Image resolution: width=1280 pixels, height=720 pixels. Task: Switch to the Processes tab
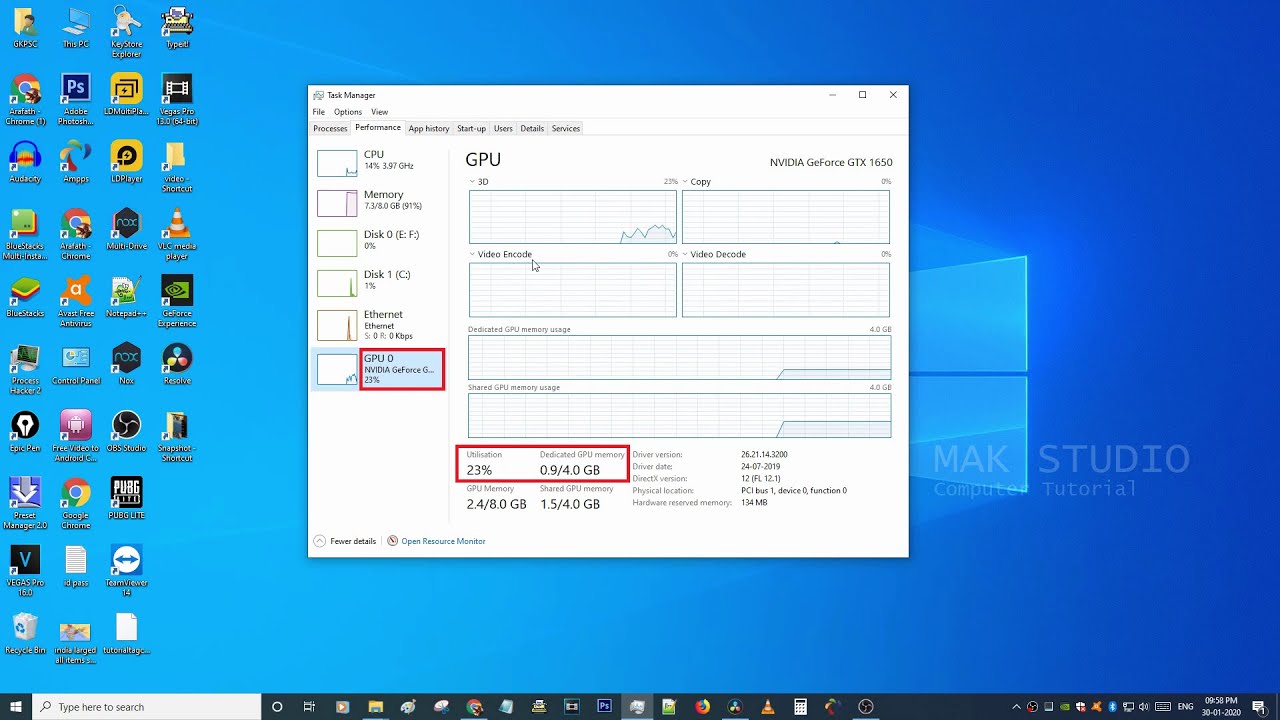click(330, 128)
